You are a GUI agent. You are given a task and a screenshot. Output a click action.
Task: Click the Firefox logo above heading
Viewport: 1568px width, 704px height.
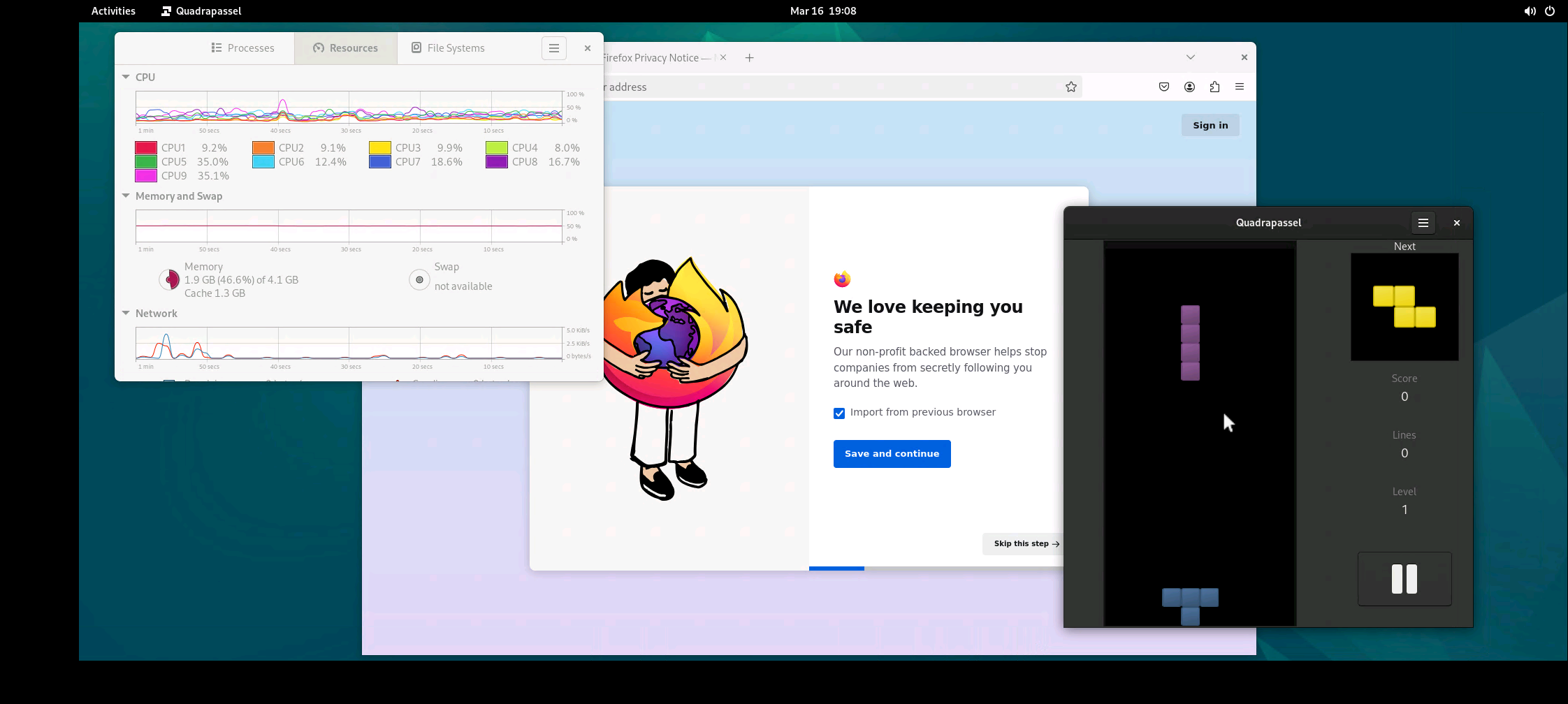point(842,279)
